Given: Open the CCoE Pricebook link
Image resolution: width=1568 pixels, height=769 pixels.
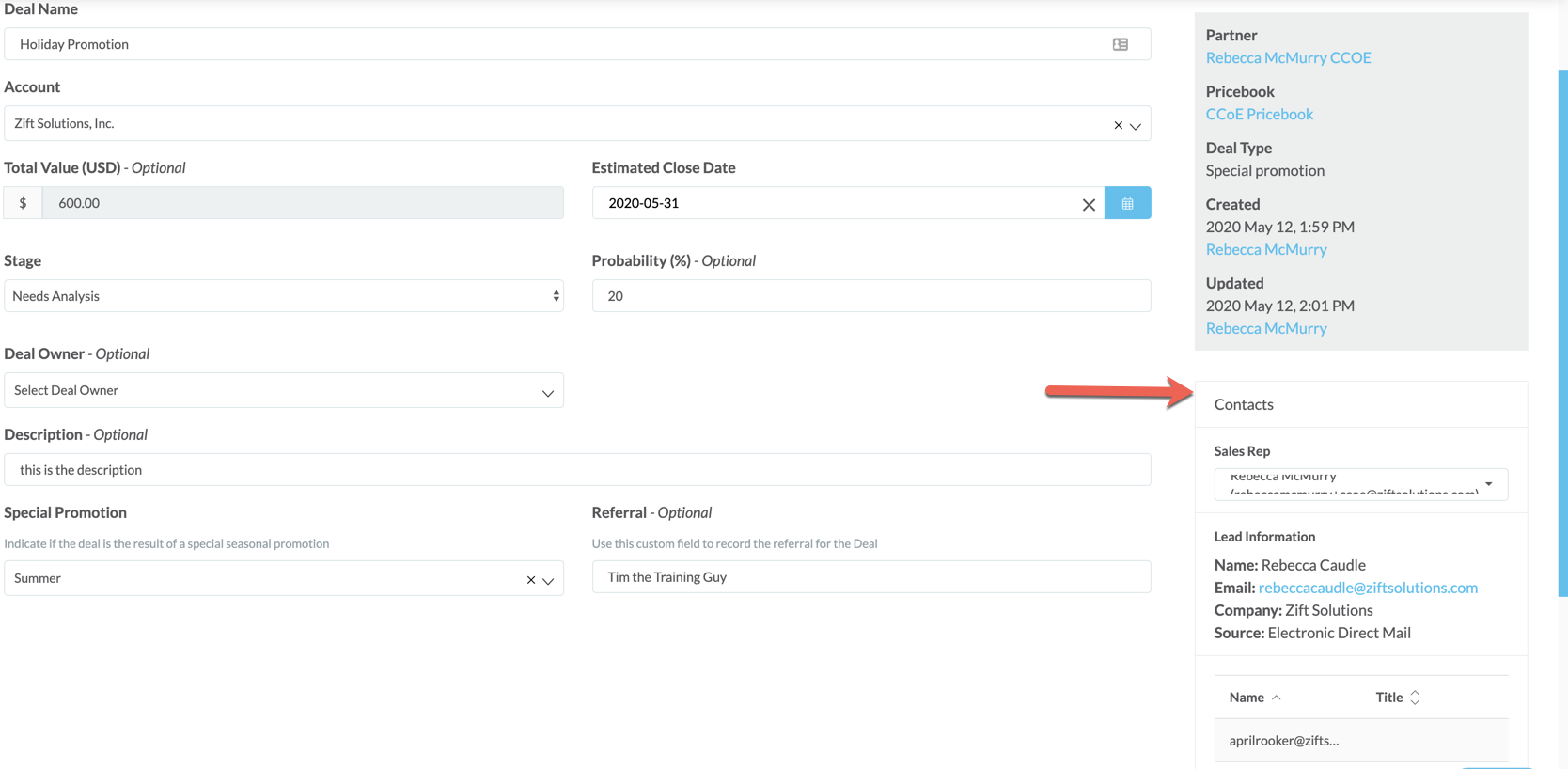Looking at the screenshot, I should 1259,114.
